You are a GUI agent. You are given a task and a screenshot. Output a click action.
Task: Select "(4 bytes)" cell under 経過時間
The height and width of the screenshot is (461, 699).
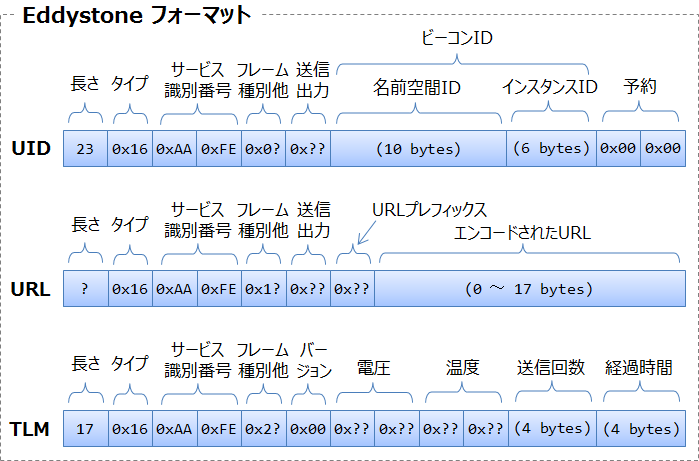[641, 428]
